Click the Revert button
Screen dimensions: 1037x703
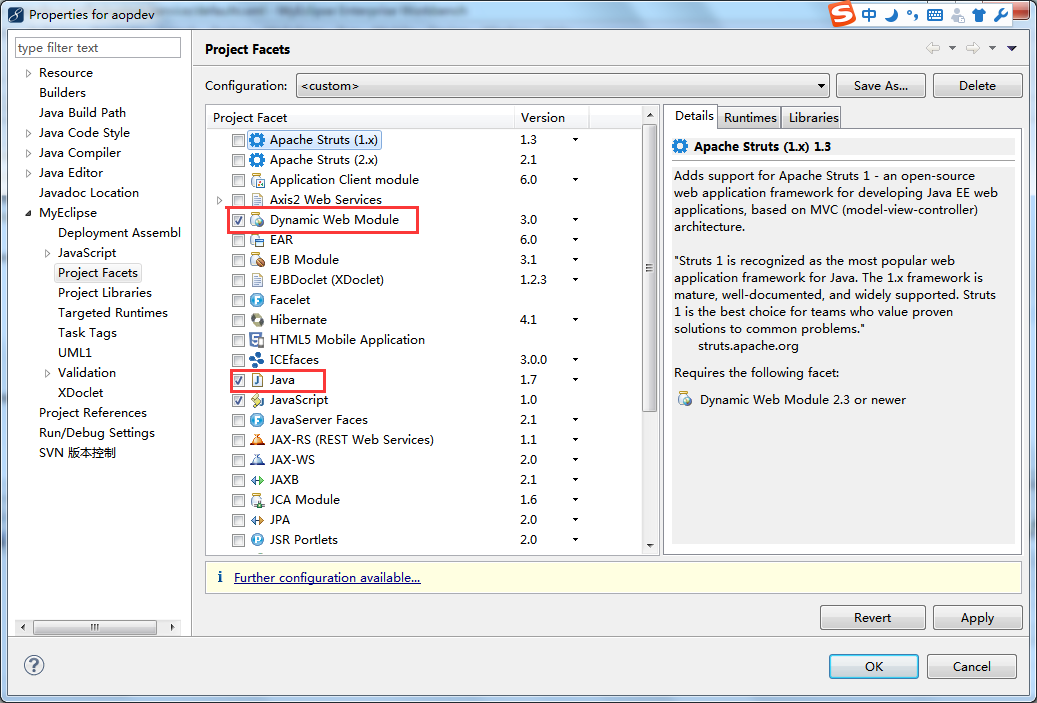coord(872,618)
